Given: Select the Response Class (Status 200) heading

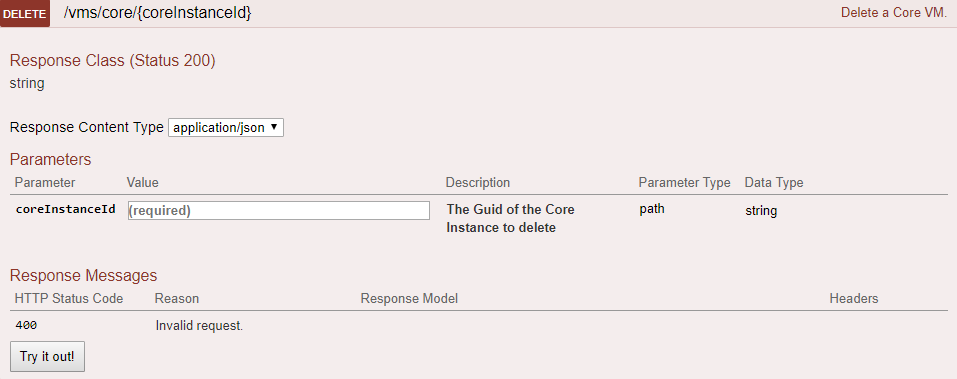Looking at the screenshot, I should coord(113,61).
